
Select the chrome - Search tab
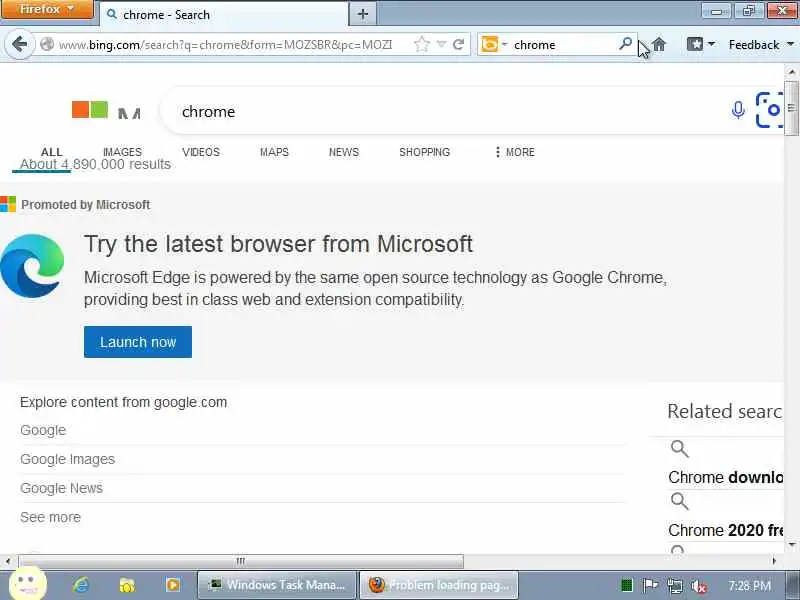(223, 14)
